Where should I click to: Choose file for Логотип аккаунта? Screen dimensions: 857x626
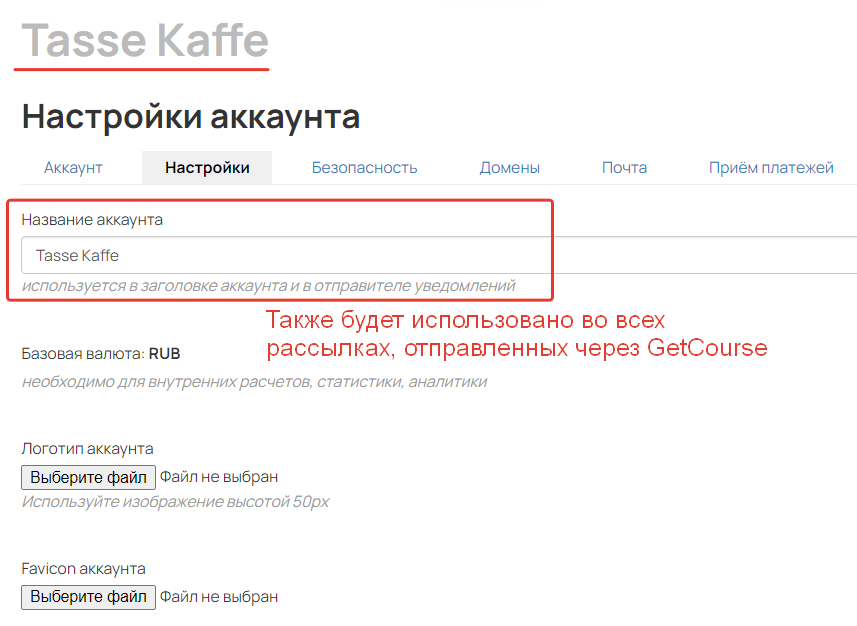89,477
